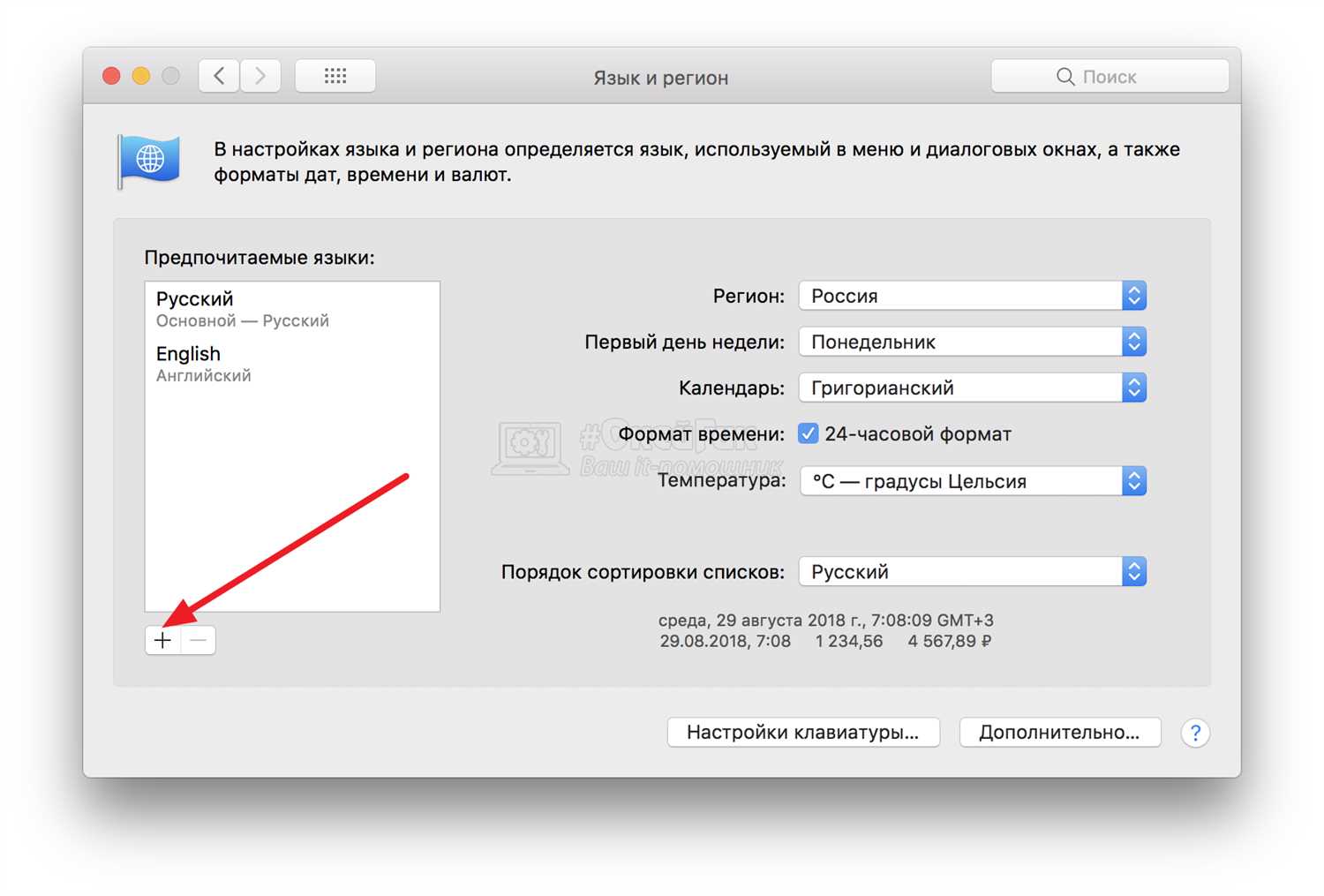The height and width of the screenshot is (896, 1324).
Task: Open the Календарь dropdown showing Григорианский
Action: pos(972,388)
